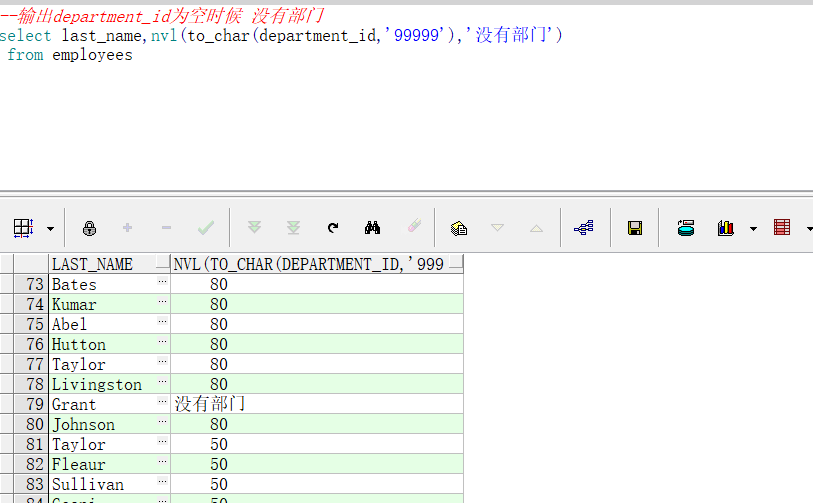Click the red comment line in editor
813x503 pixels.
162,16
